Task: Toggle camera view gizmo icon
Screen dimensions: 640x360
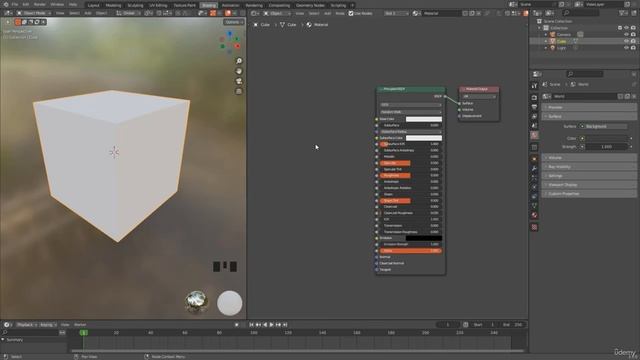Action: tap(239, 81)
